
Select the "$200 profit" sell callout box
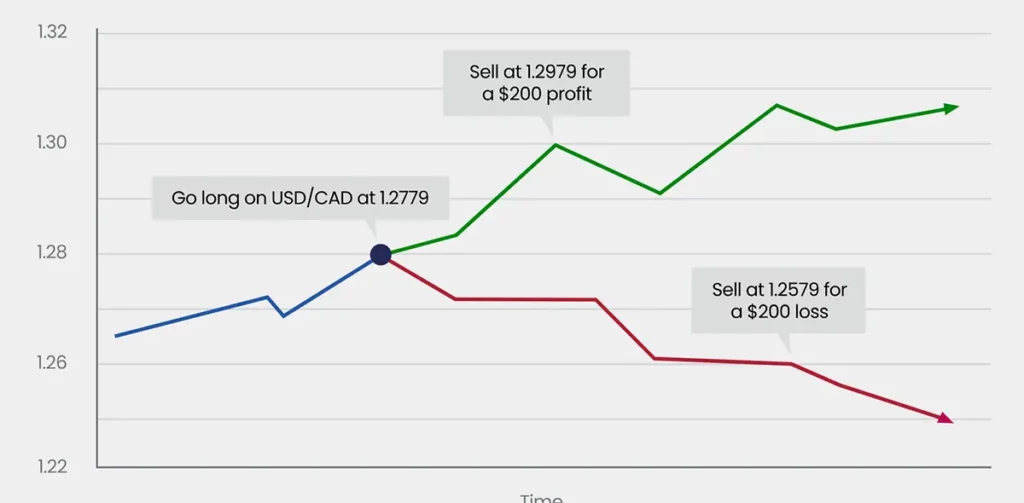click(x=537, y=82)
